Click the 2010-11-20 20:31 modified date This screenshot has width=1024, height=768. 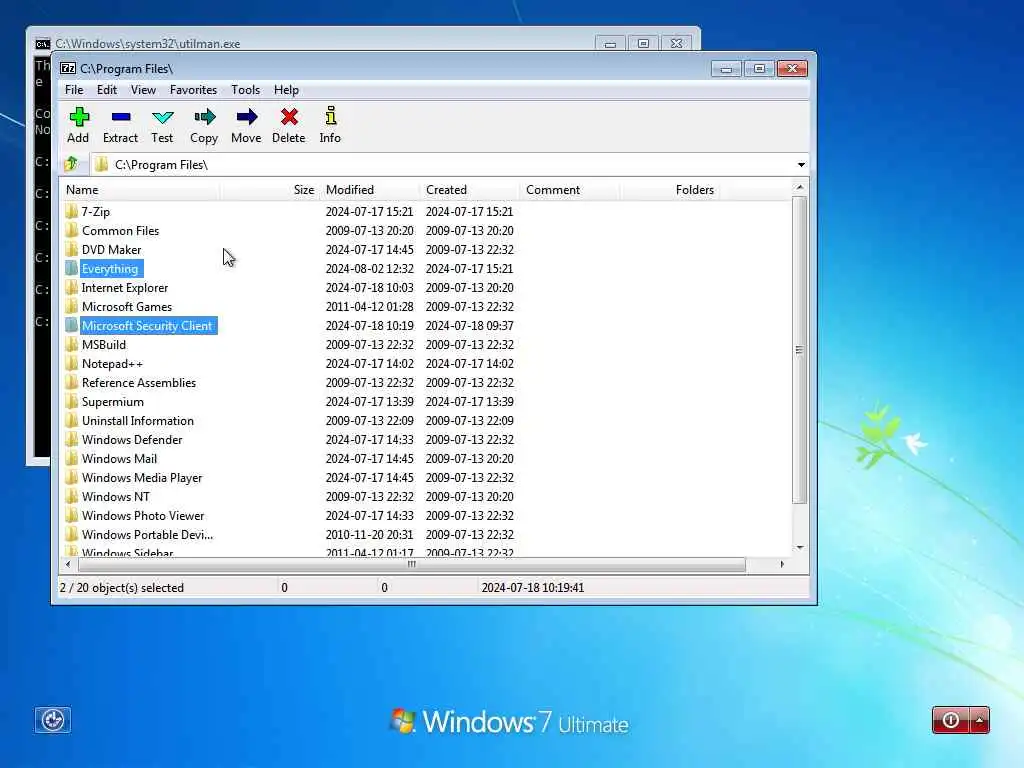coord(370,534)
